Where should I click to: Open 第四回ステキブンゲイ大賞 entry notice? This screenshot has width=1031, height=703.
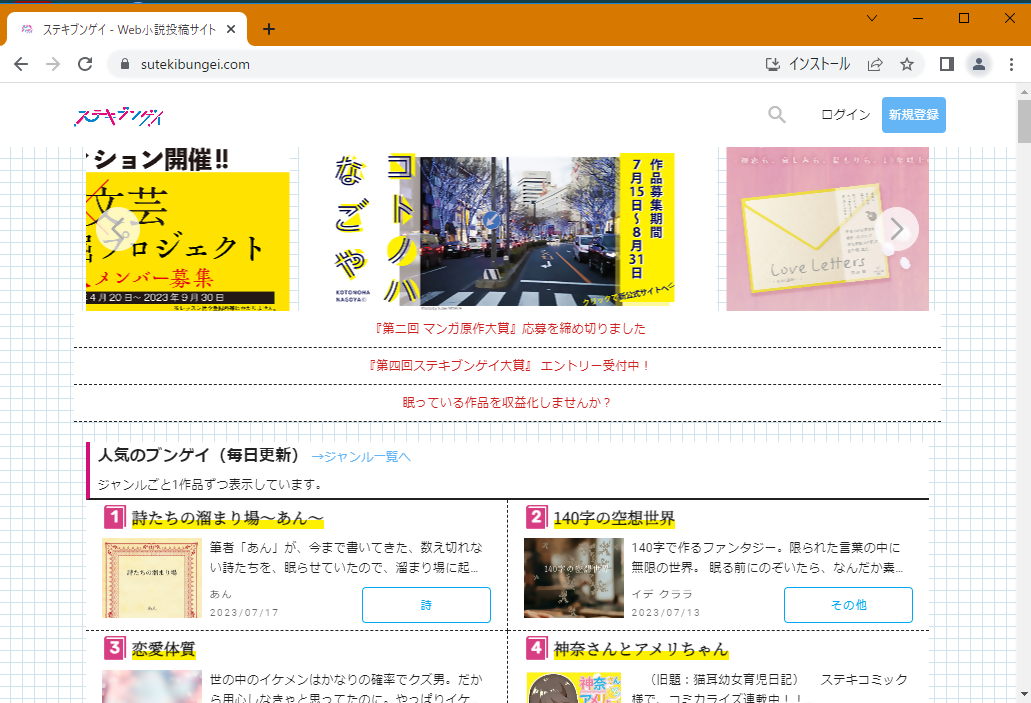(x=510, y=365)
